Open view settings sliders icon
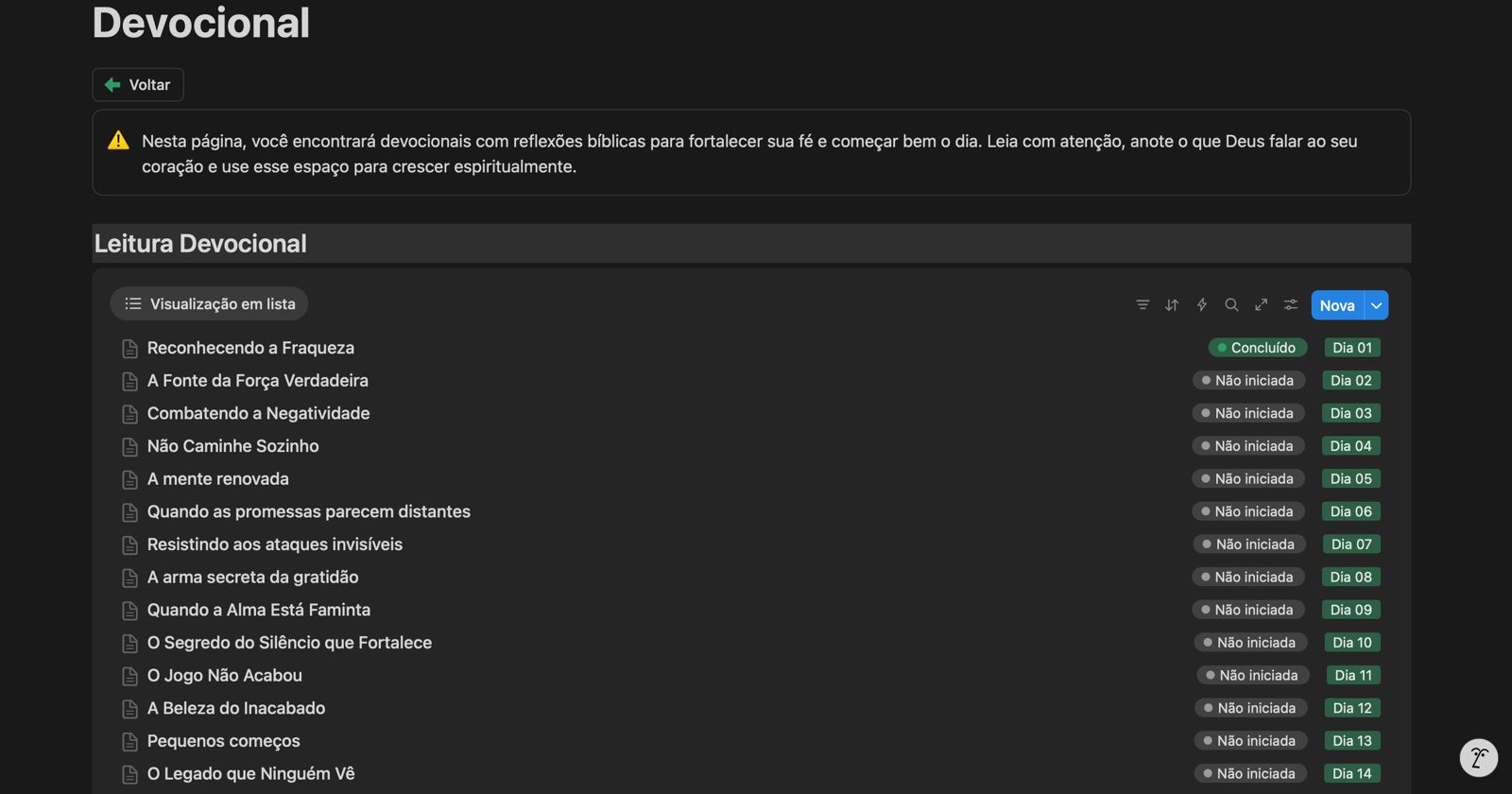This screenshot has width=1512, height=794. (x=1291, y=304)
